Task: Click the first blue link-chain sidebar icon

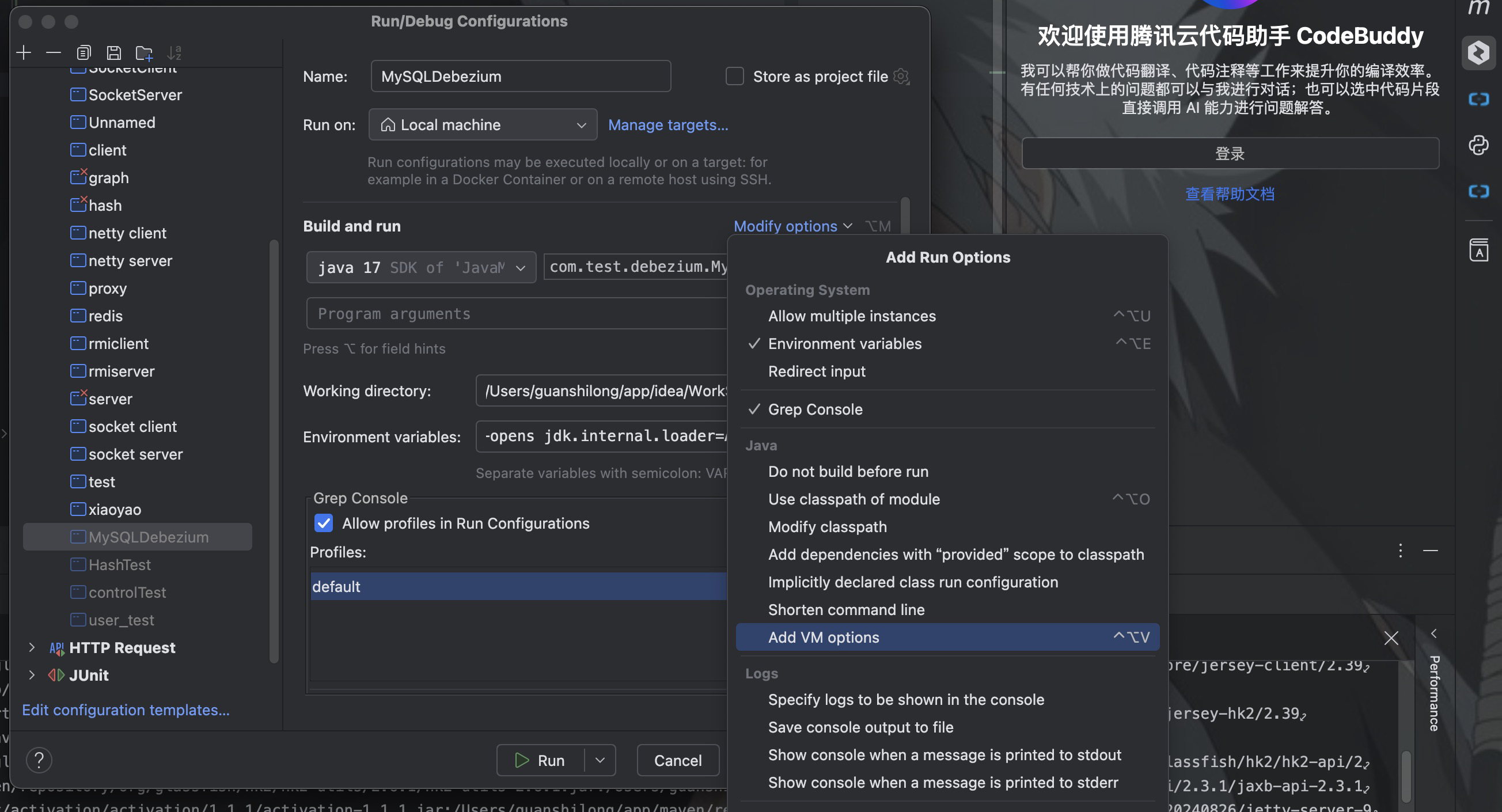Action: point(1478,99)
